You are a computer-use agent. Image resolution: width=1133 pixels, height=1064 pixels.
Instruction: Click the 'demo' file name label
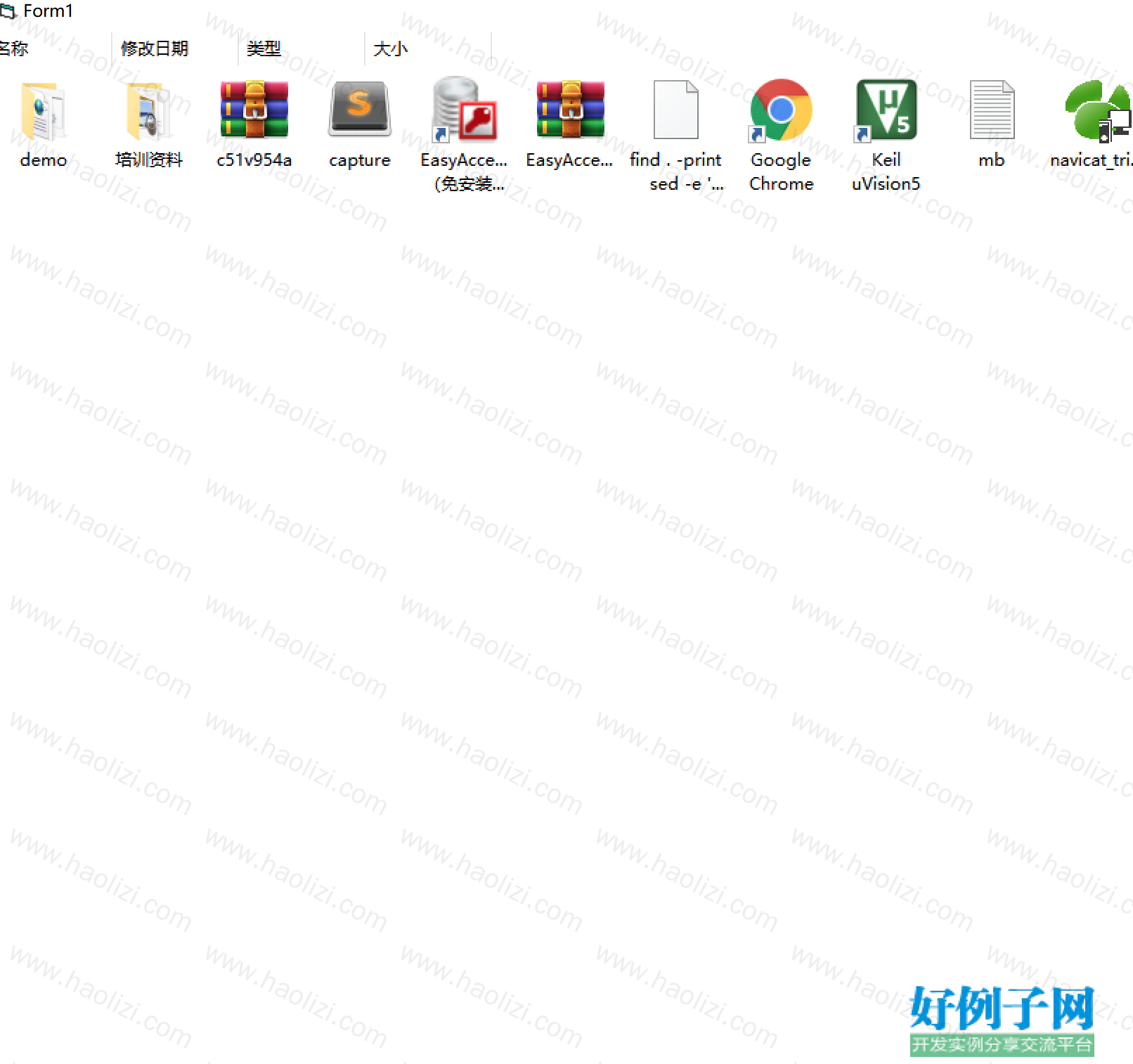44,160
